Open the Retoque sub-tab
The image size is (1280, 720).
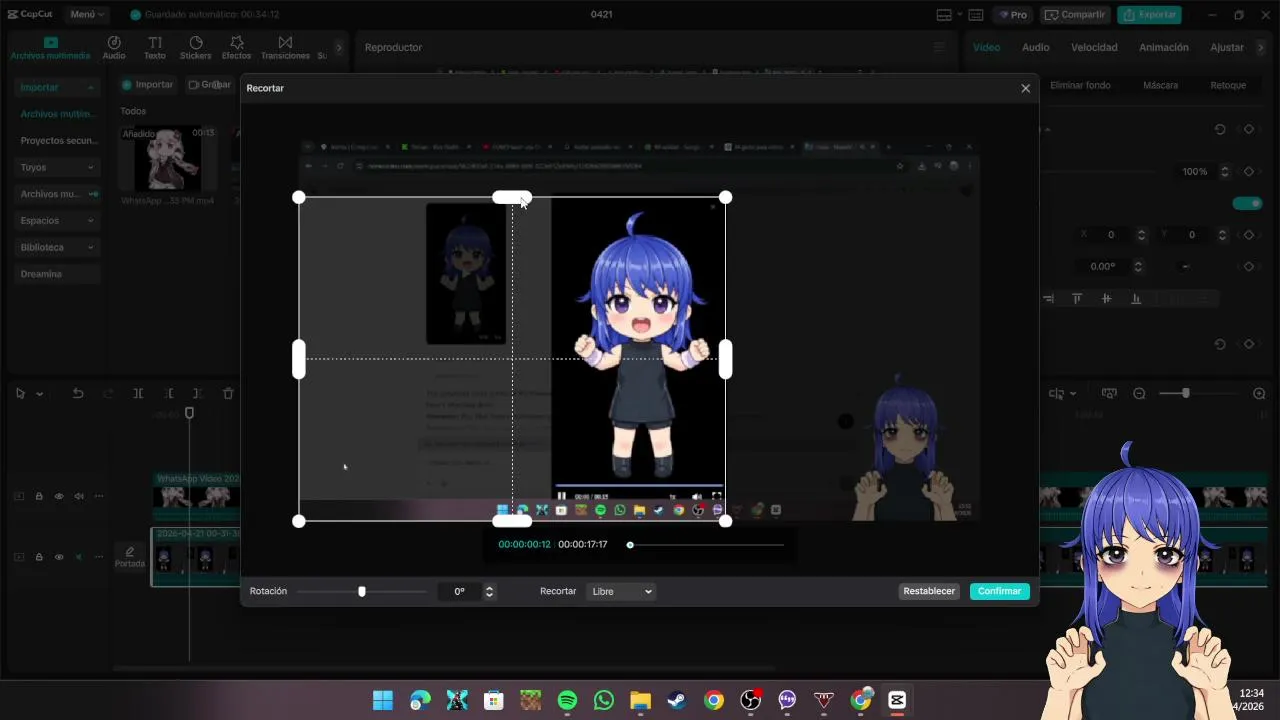click(x=1228, y=85)
